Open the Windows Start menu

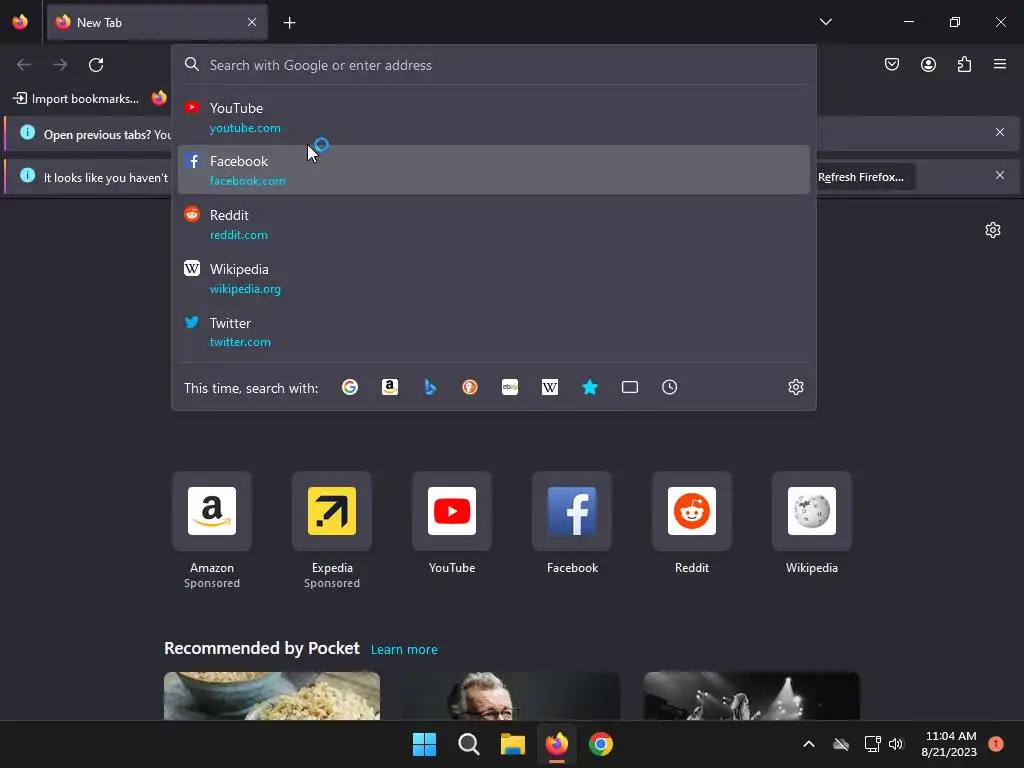tap(424, 744)
